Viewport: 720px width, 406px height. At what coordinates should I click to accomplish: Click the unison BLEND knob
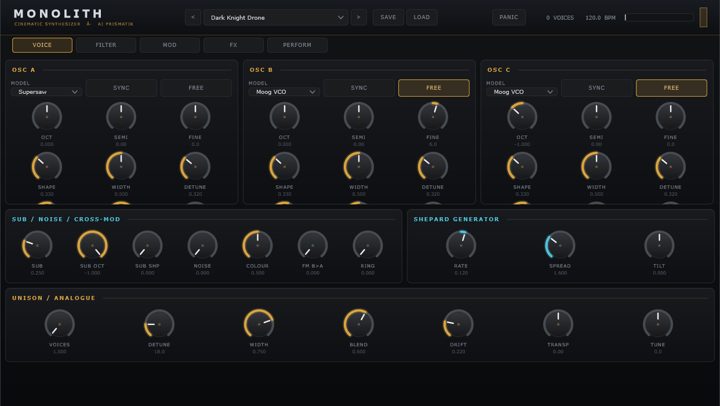359,324
